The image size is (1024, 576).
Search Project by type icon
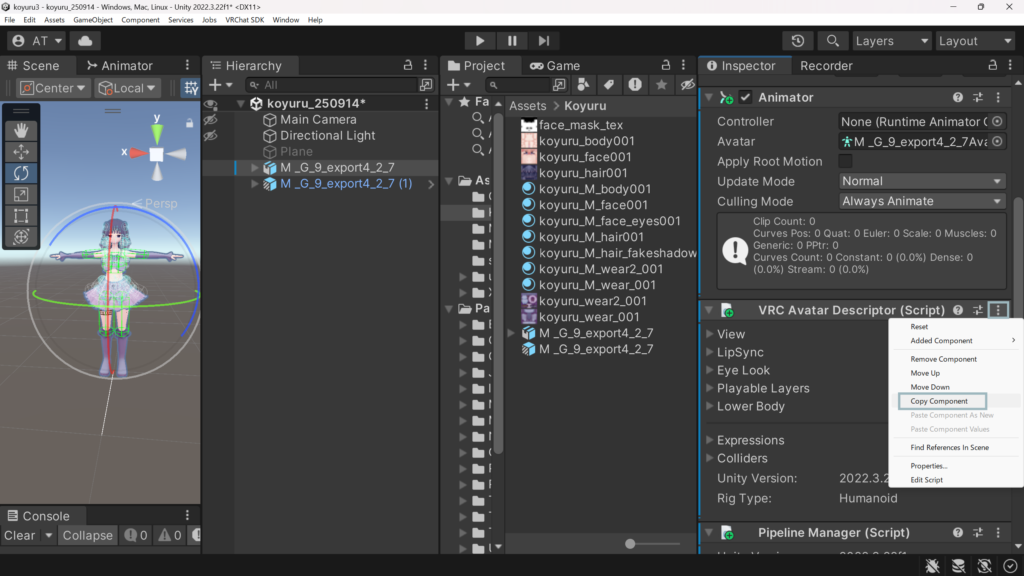(x=583, y=85)
